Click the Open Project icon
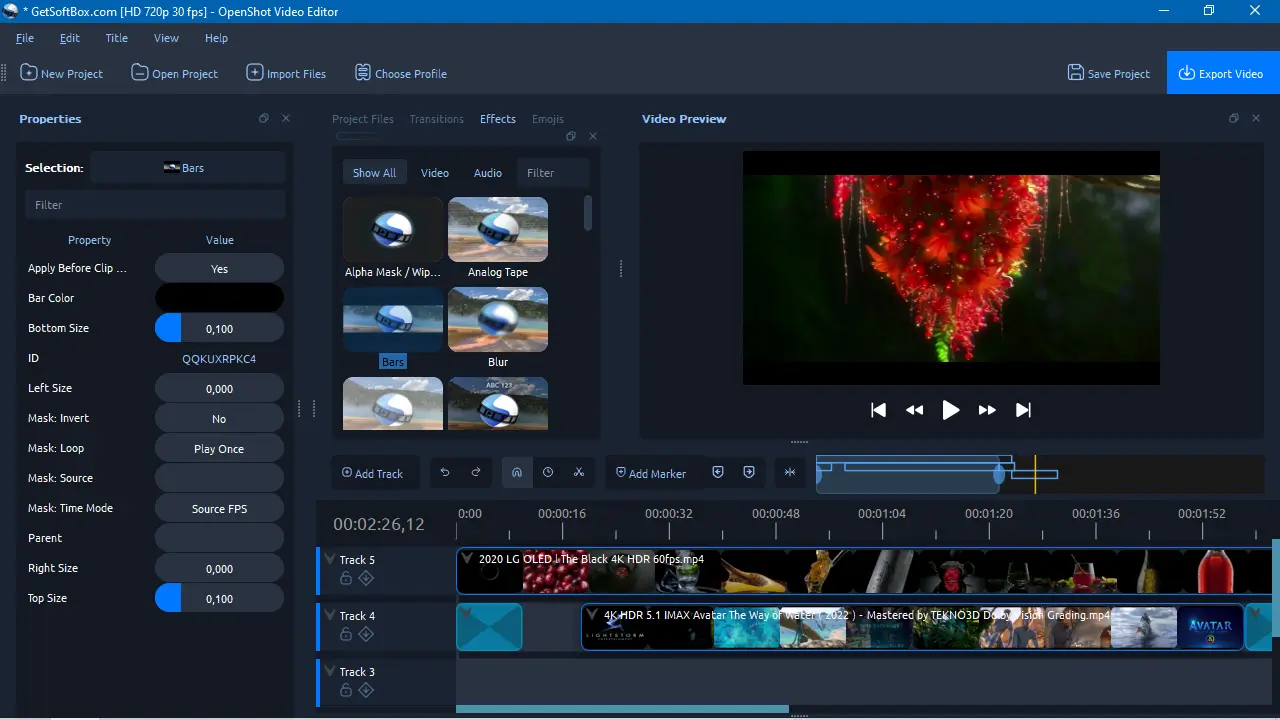Image resolution: width=1280 pixels, height=720 pixels. [x=139, y=73]
